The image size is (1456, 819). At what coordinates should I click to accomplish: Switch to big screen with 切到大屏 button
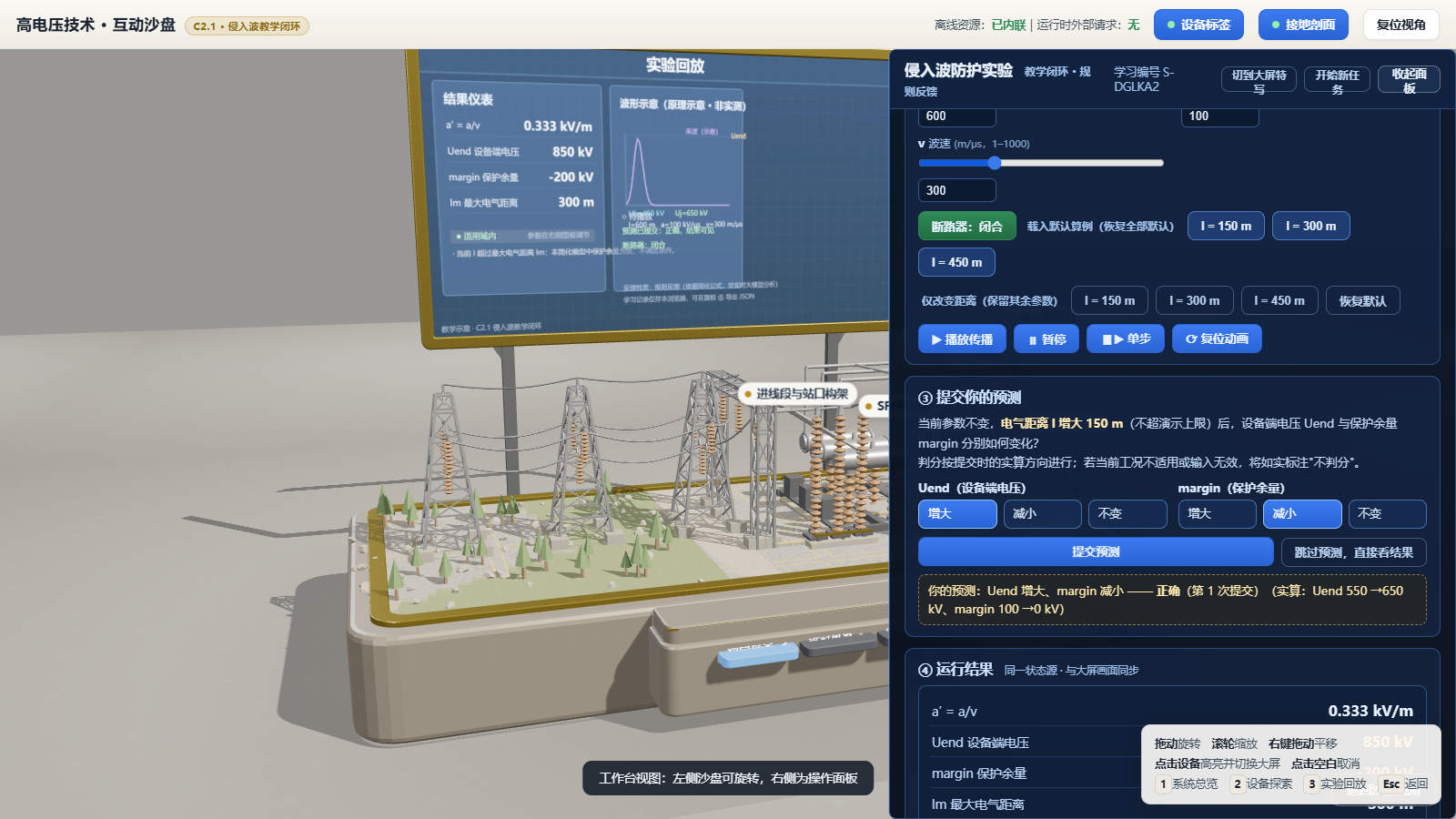click(x=1259, y=80)
